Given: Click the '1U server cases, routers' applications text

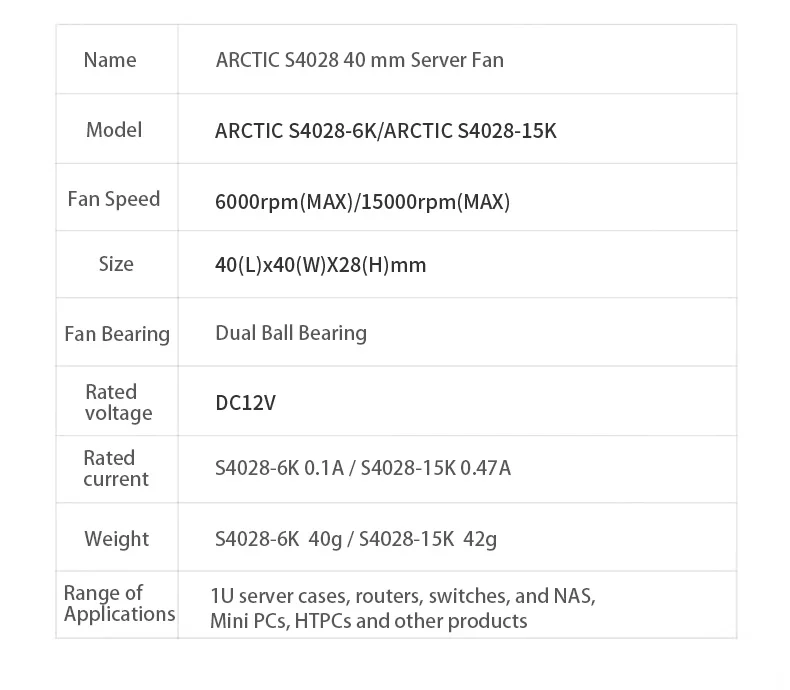Looking at the screenshot, I should [314, 596].
